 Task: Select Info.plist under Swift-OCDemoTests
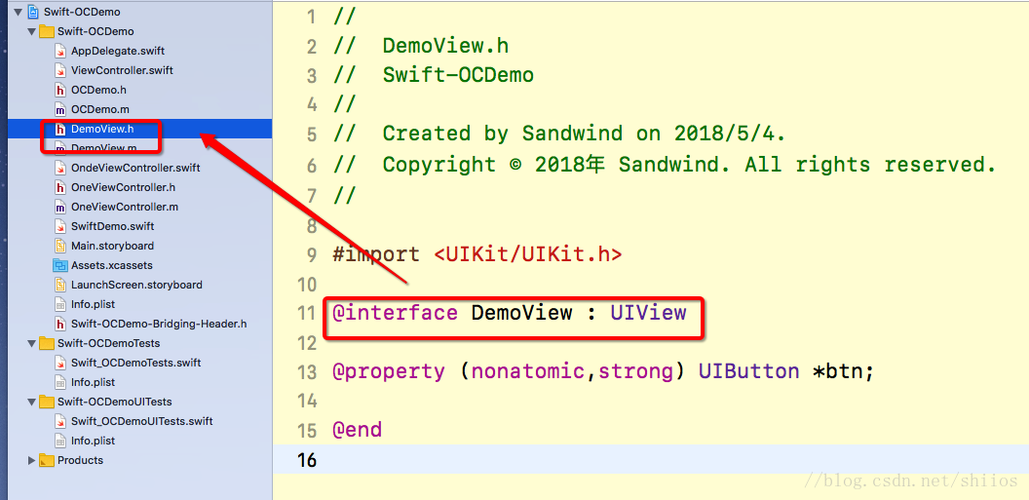point(93,382)
